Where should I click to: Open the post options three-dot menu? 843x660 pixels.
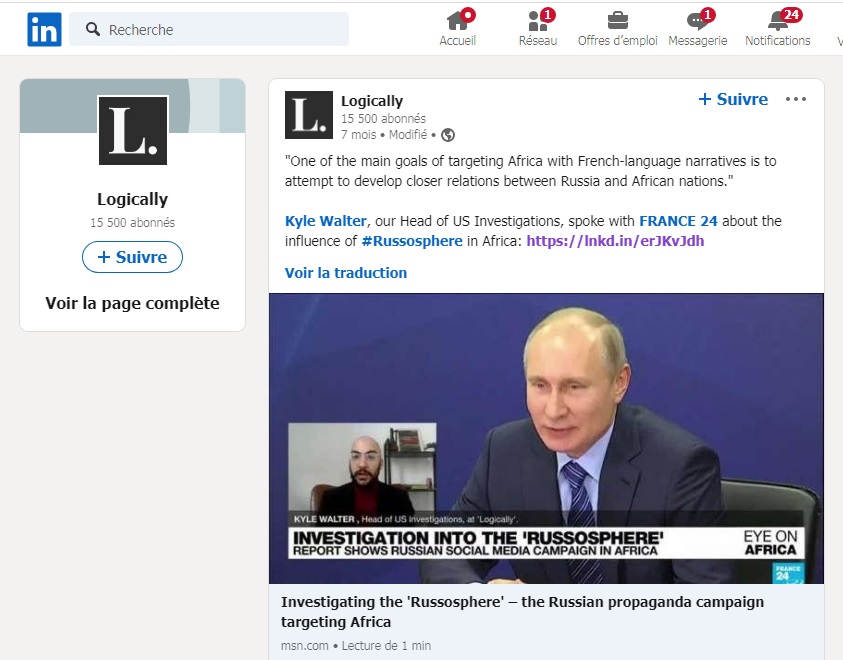click(796, 99)
